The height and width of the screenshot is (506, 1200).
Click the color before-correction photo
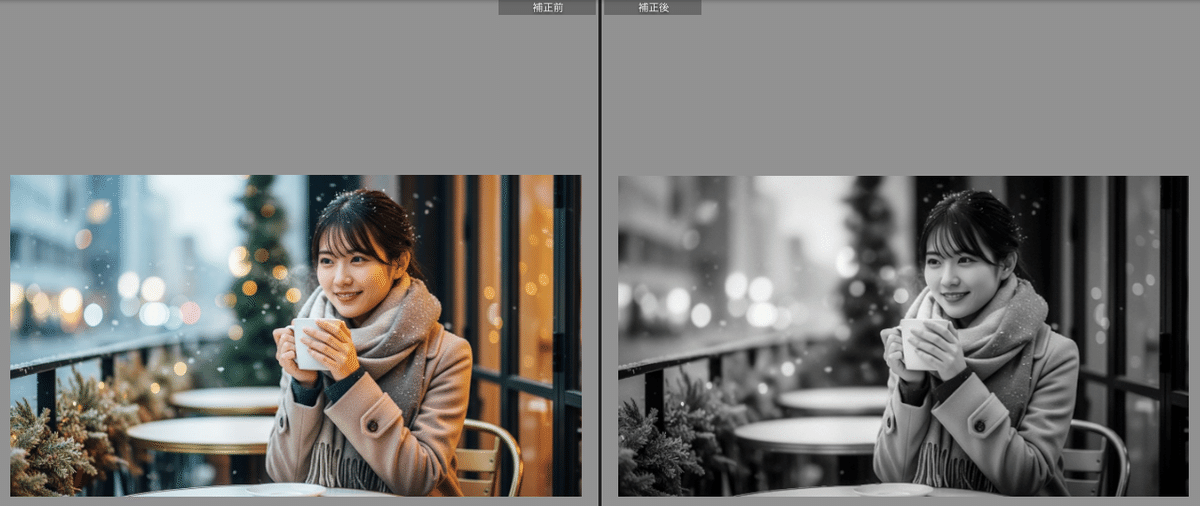pos(296,336)
